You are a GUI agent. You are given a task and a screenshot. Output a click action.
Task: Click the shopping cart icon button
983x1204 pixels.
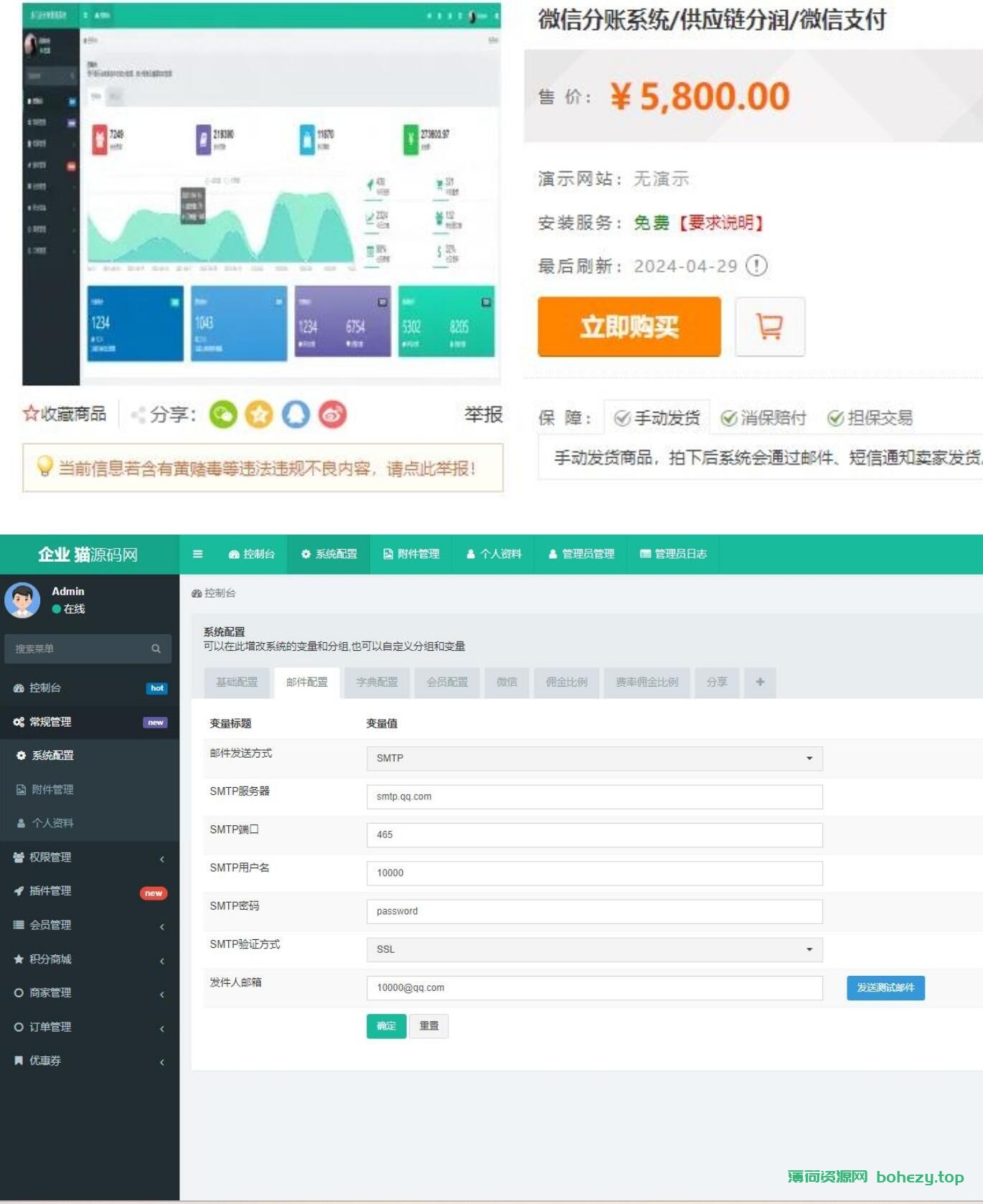coord(770,326)
